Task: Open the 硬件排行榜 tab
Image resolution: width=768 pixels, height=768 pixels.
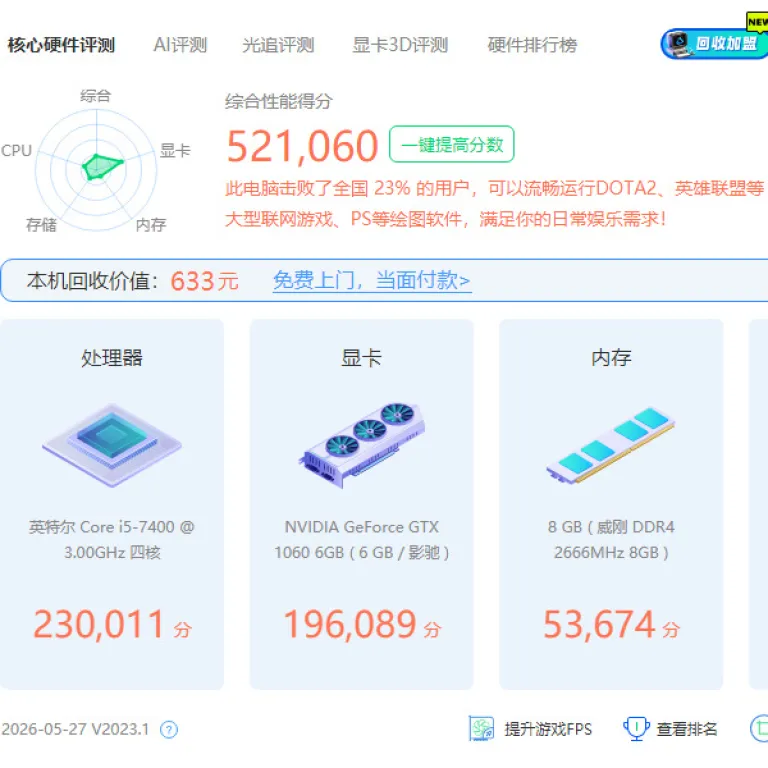Action: point(532,45)
